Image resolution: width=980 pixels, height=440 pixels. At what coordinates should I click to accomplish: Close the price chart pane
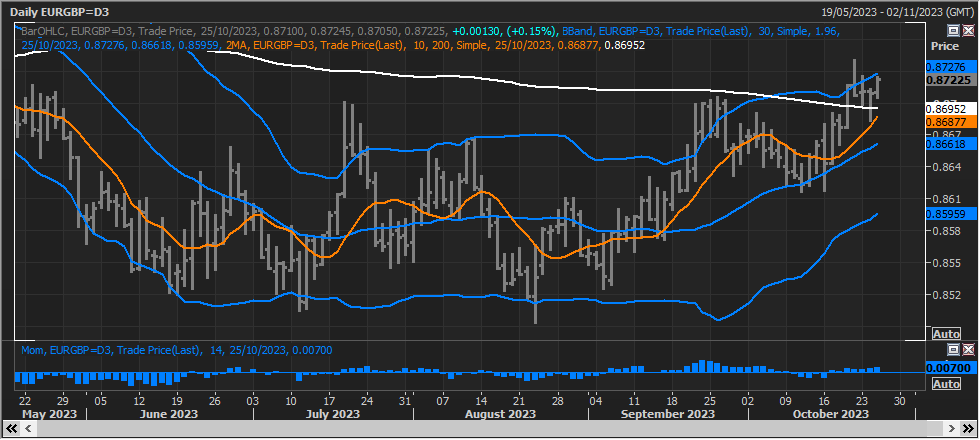pyautogui.click(x=967, y=31)
